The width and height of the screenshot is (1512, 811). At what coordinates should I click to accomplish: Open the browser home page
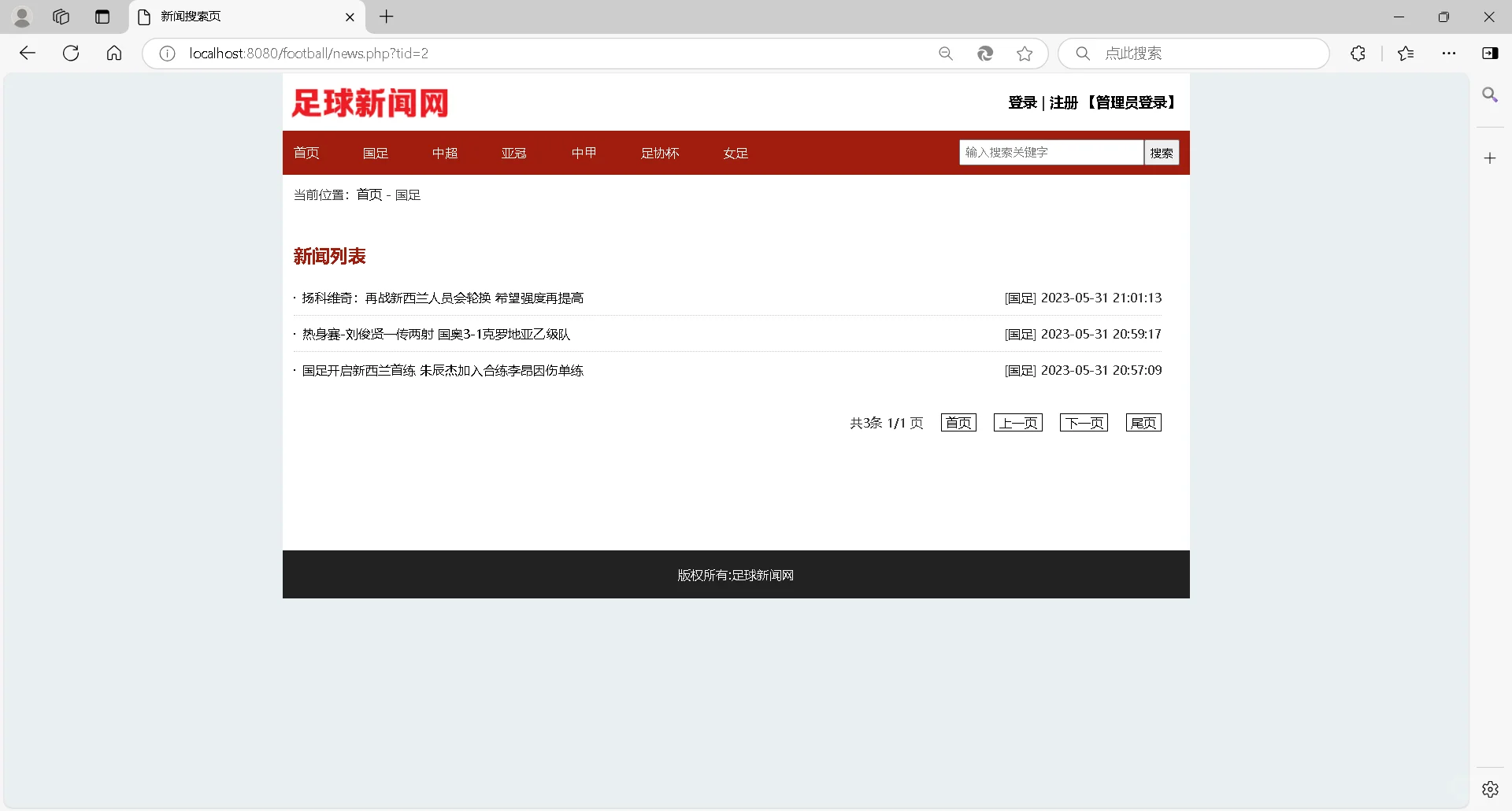pos(114,53)
